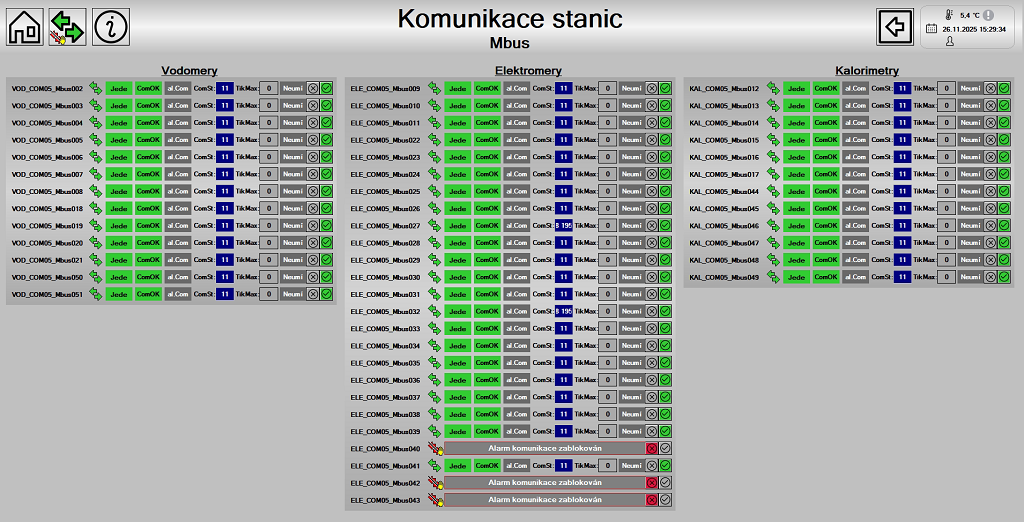Click Jede button for KAL_COM05_Mbus046
1024x522 pixels.
click(x=797, y=225)
